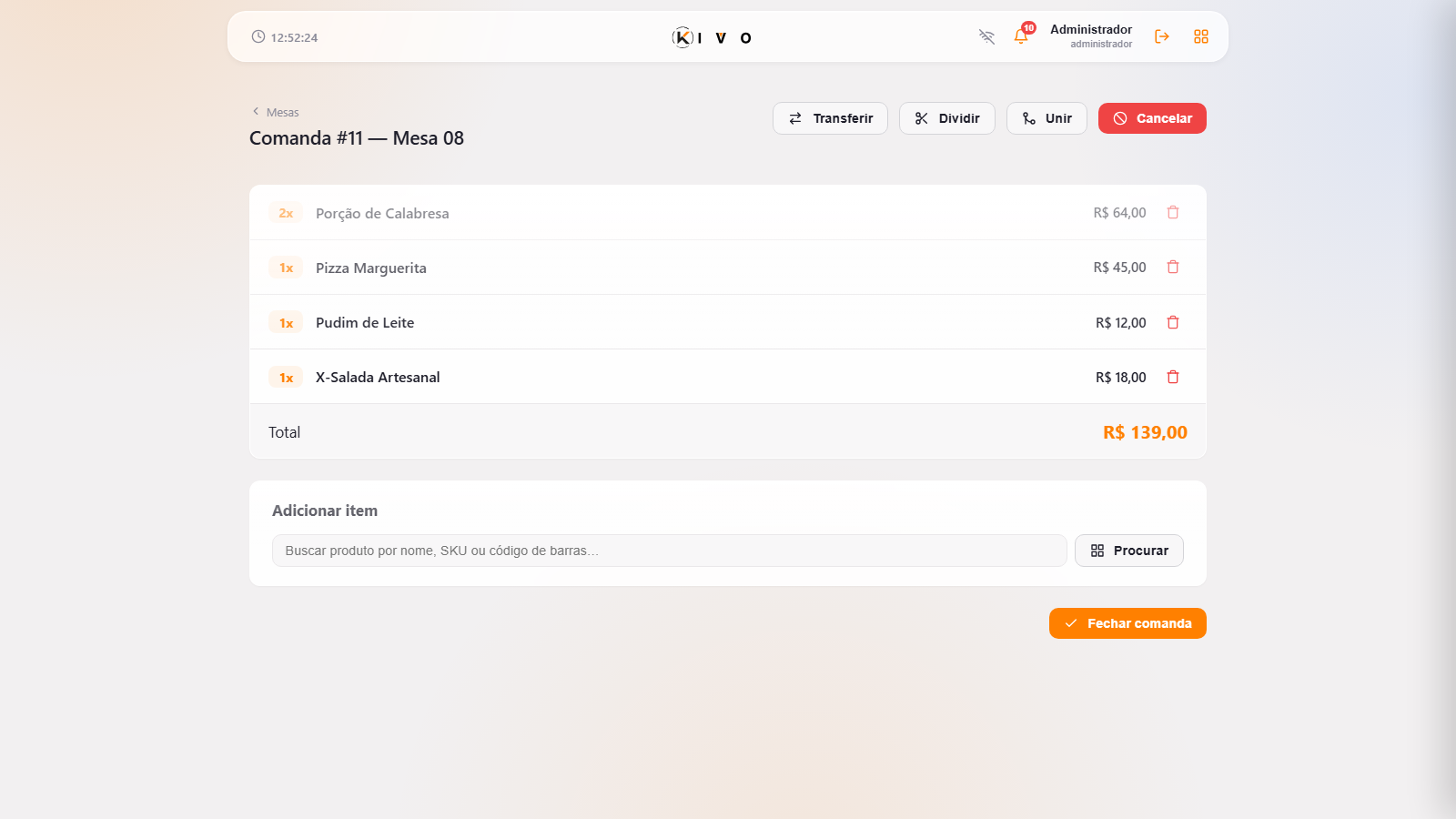
Task: Click the offline wifi status icon
Action: tap(986, 36)
